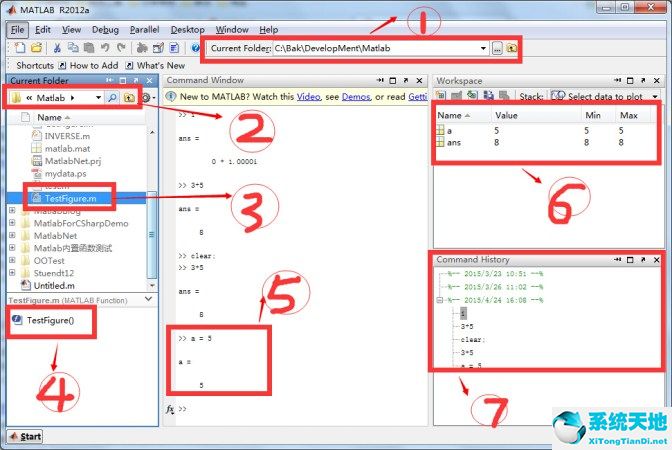Viewport: 672px width, 450px height.
Task: Click the info icon in Command Window banner
Action: 171,97
